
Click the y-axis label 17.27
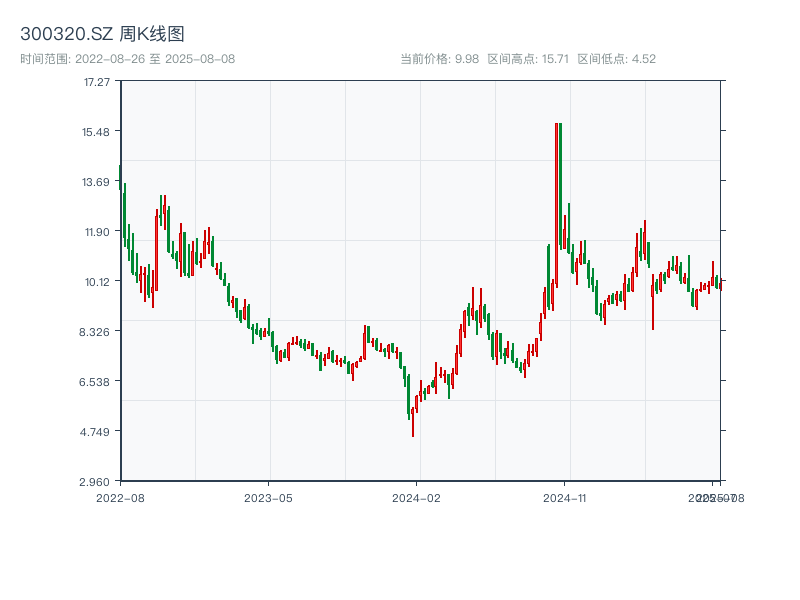(96, 82)
